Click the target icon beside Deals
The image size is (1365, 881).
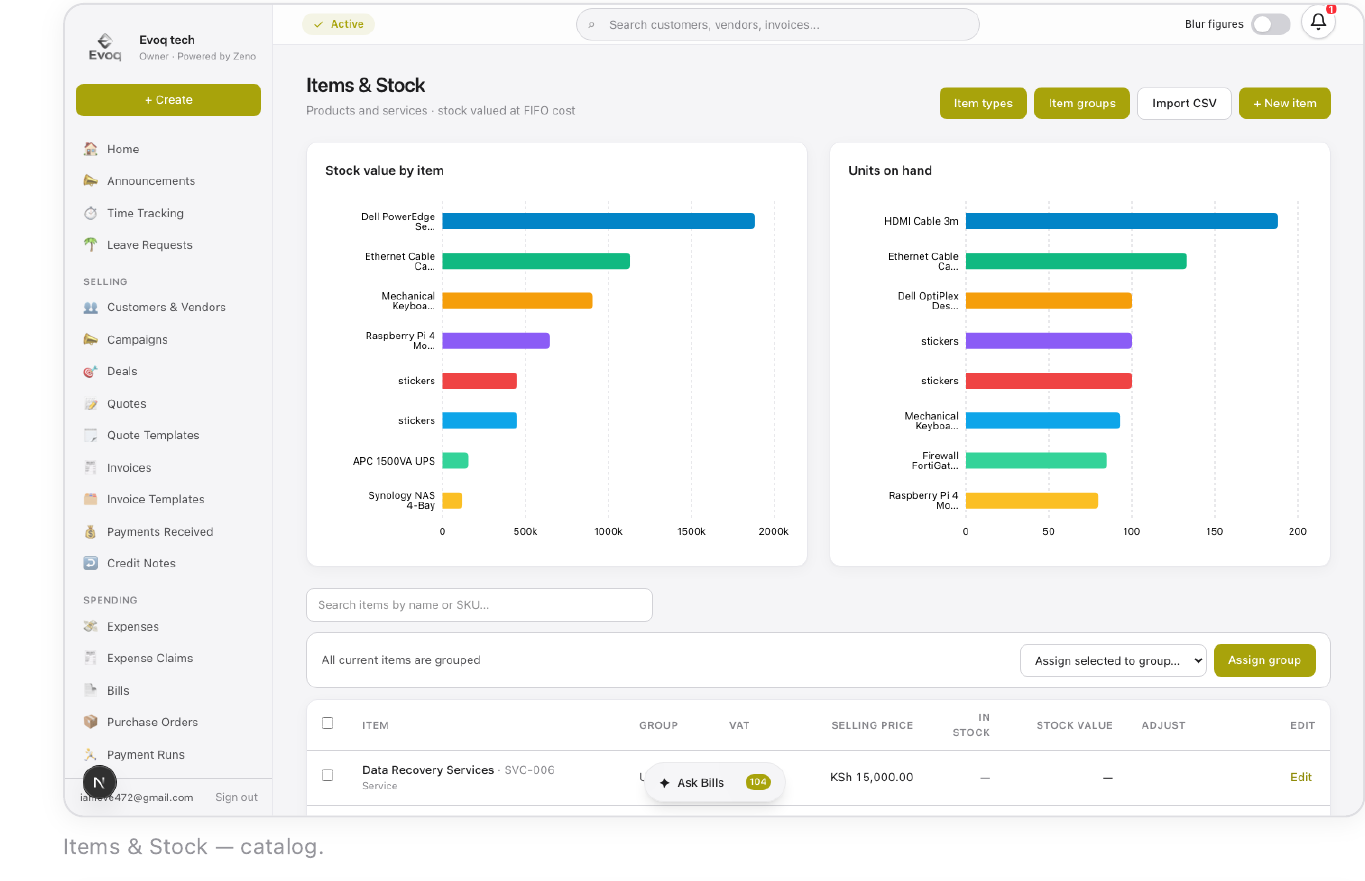[x=91, y=371]
